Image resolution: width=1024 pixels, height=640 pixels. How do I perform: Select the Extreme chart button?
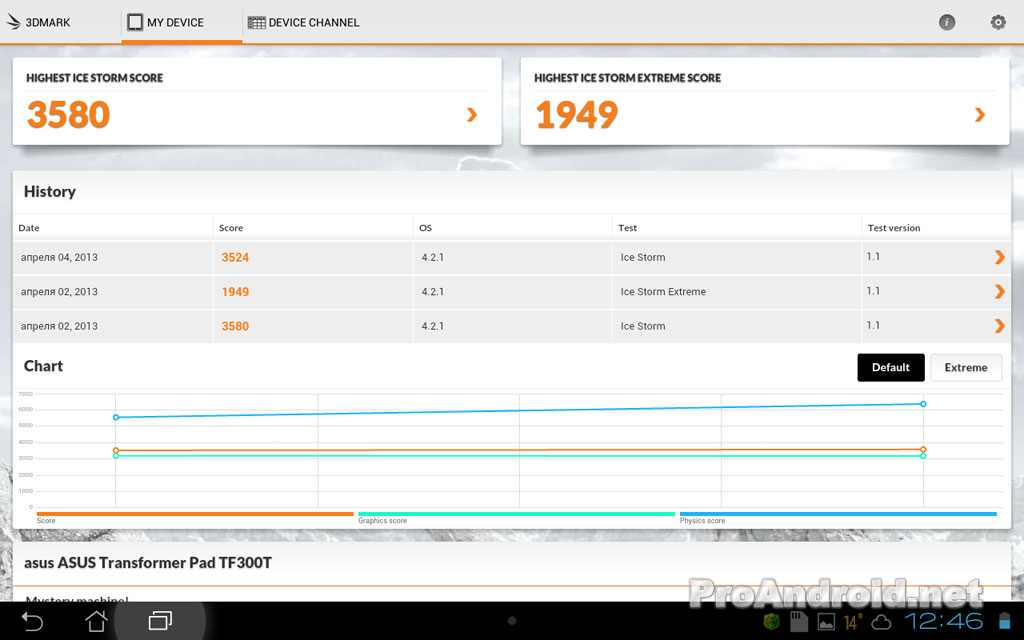pyautogui.click(x=966, y=368)
